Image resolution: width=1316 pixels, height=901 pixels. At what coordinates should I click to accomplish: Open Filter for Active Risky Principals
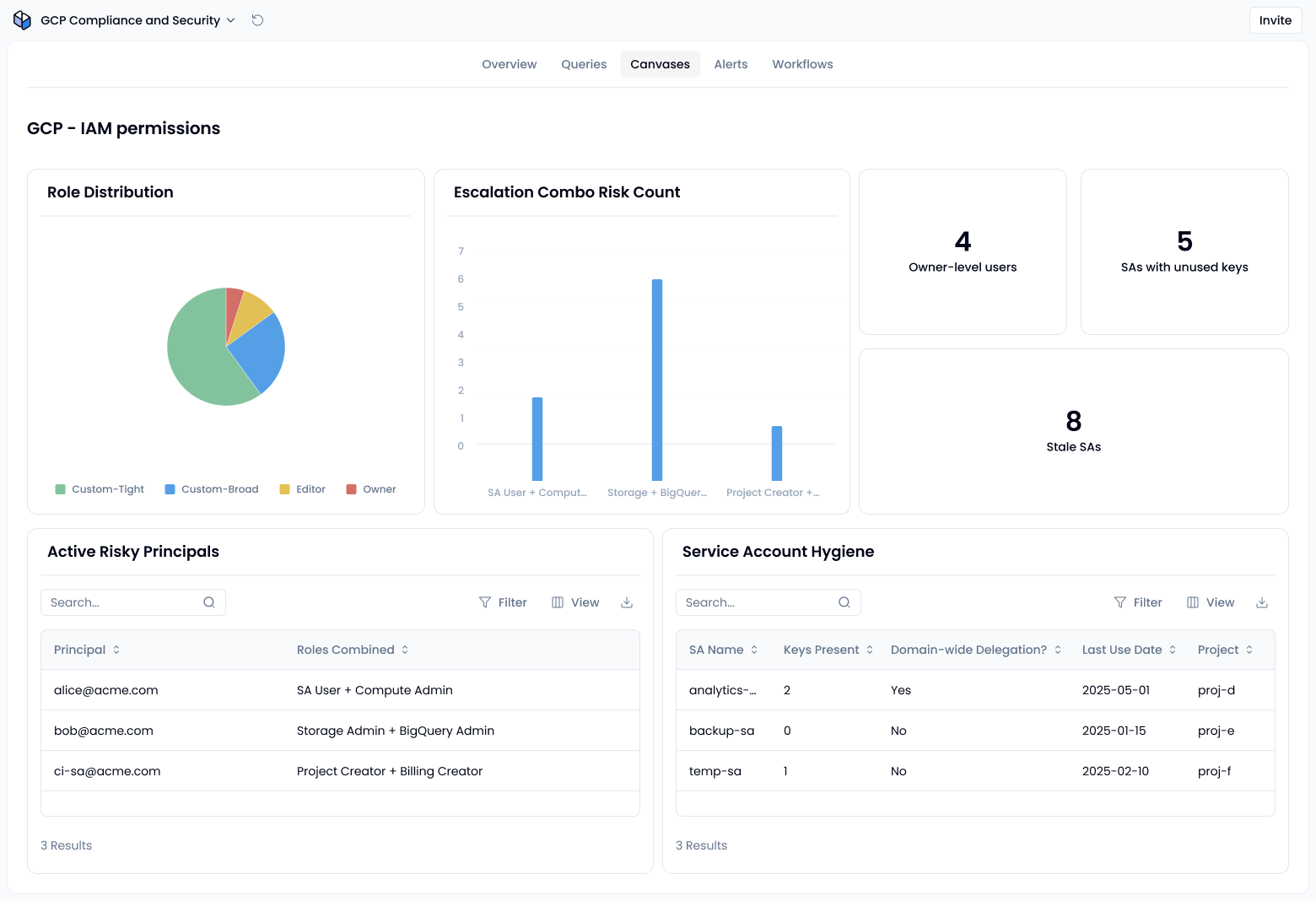coord(503,602)
